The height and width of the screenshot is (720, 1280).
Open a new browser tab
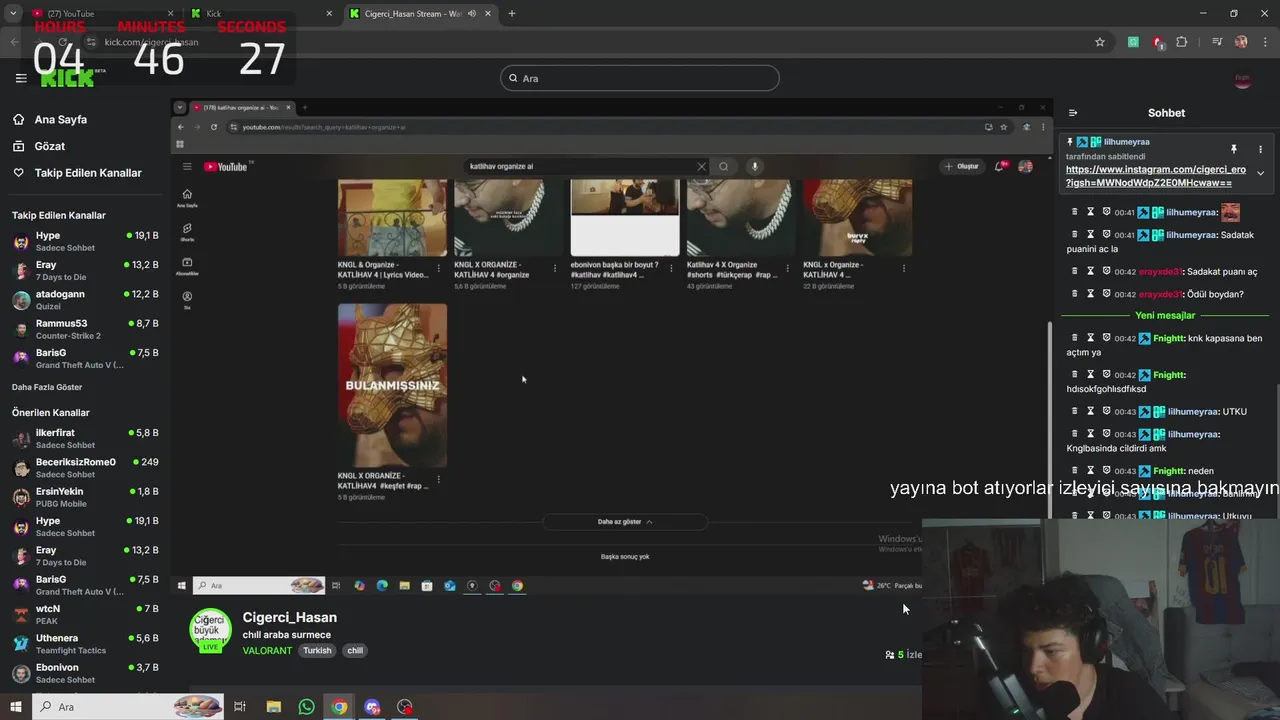click(512, 14)
